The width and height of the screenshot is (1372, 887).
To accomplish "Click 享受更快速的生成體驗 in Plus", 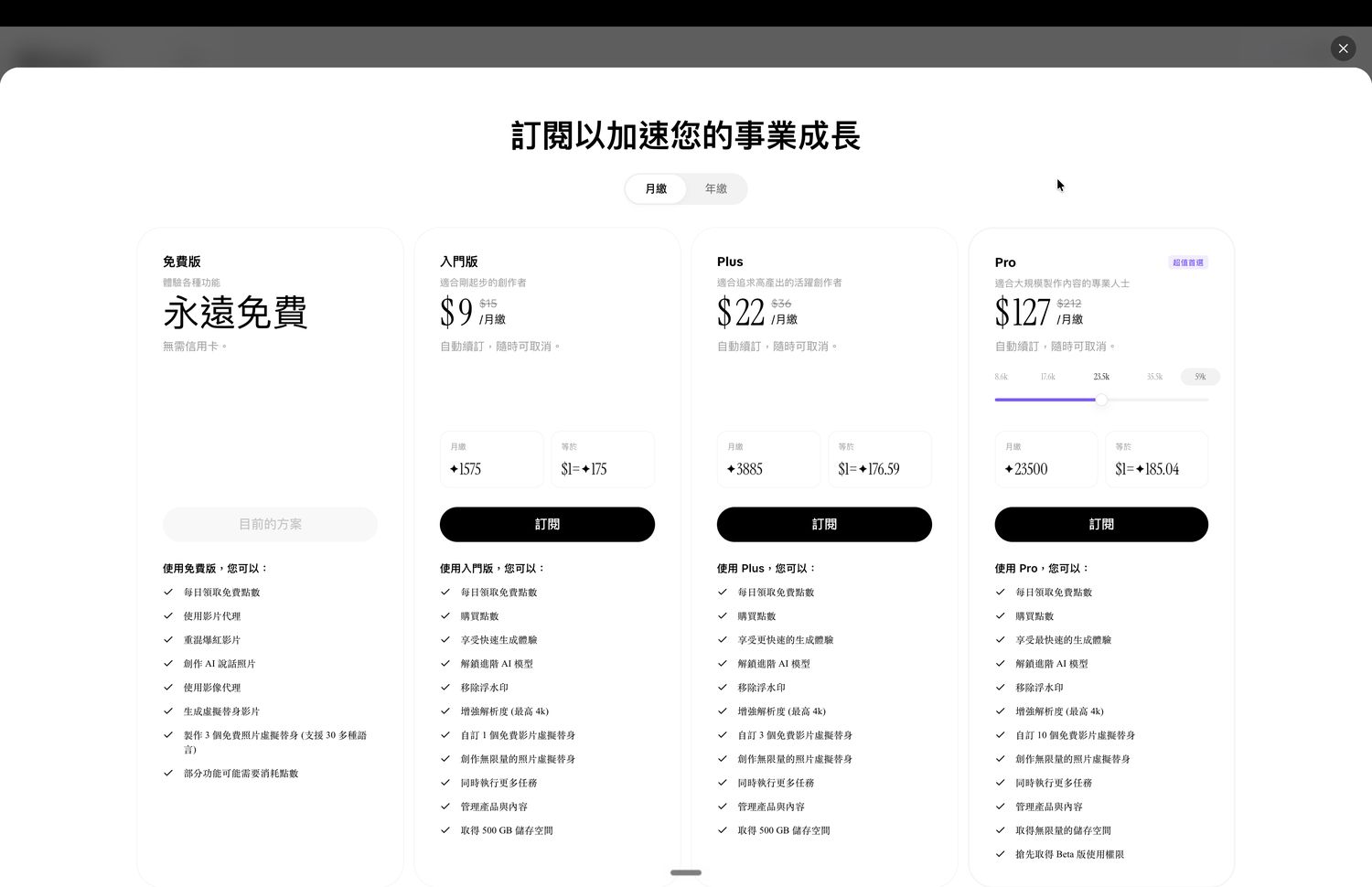I will [x=786, y=640].
